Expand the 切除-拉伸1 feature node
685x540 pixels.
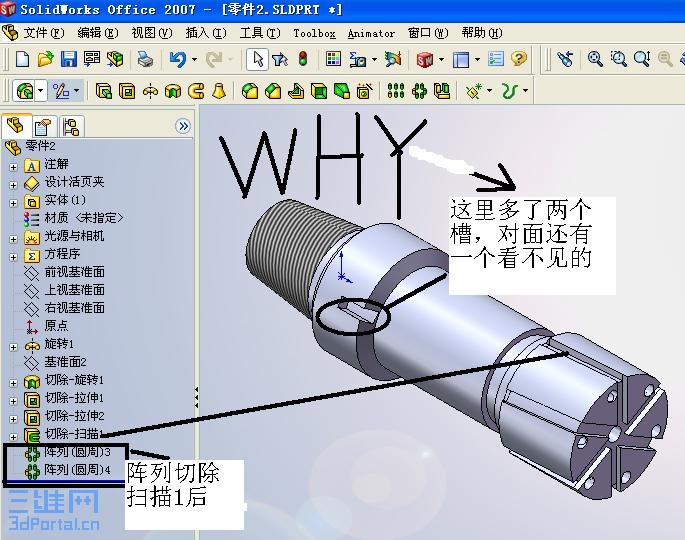point(13,401)
